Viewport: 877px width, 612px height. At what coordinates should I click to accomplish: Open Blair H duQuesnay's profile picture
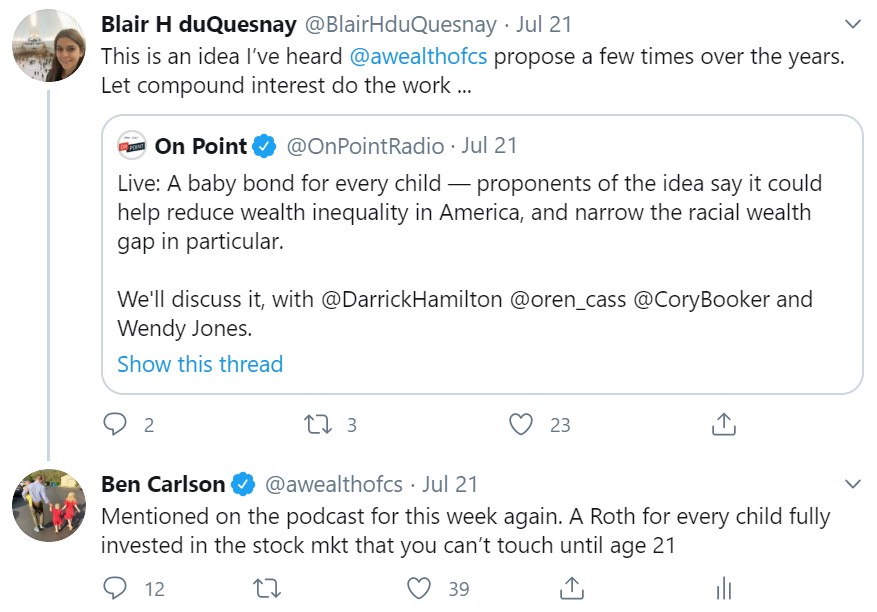[49, 45]
